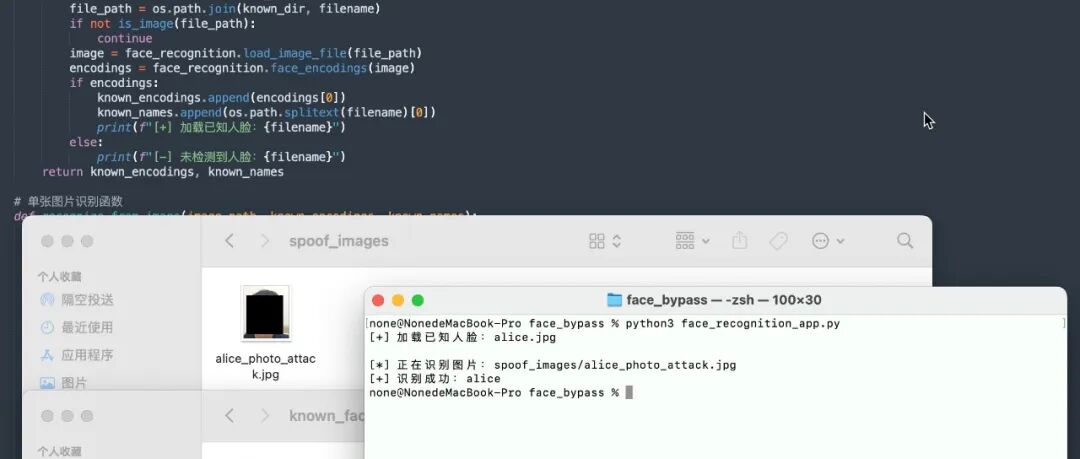The image size is (1080, 459).
Task: Go forward in spoof_images Finder window
Action: click(x=265, y=241)
